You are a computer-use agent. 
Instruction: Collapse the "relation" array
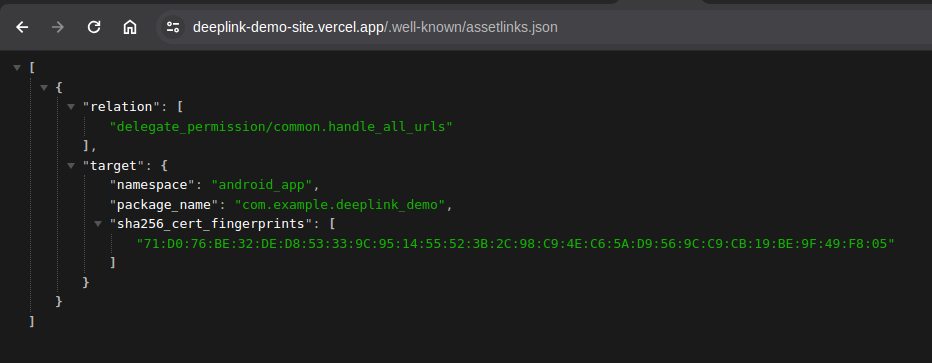coord(71,108)
